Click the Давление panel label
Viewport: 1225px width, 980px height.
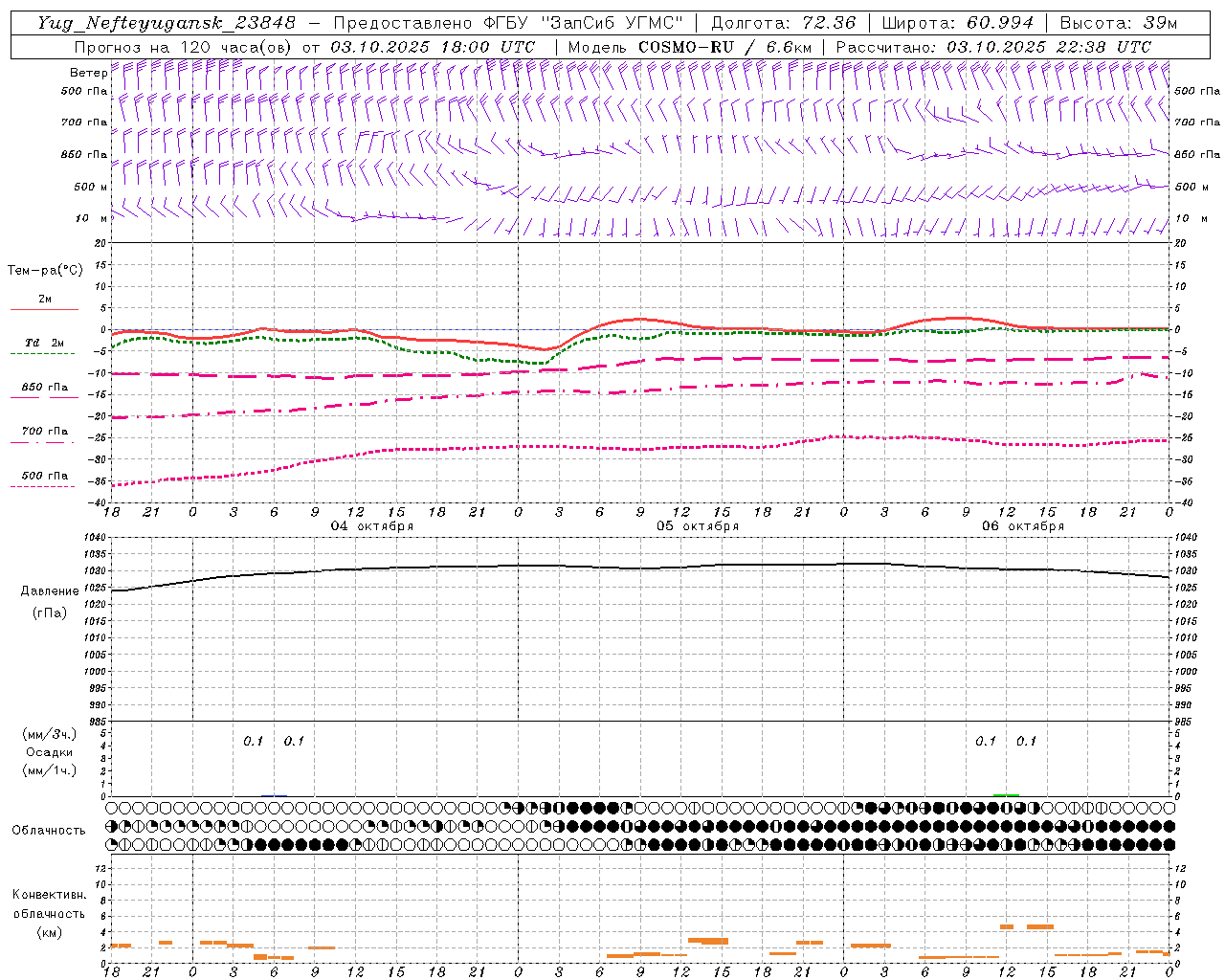(x=50, y=591)
